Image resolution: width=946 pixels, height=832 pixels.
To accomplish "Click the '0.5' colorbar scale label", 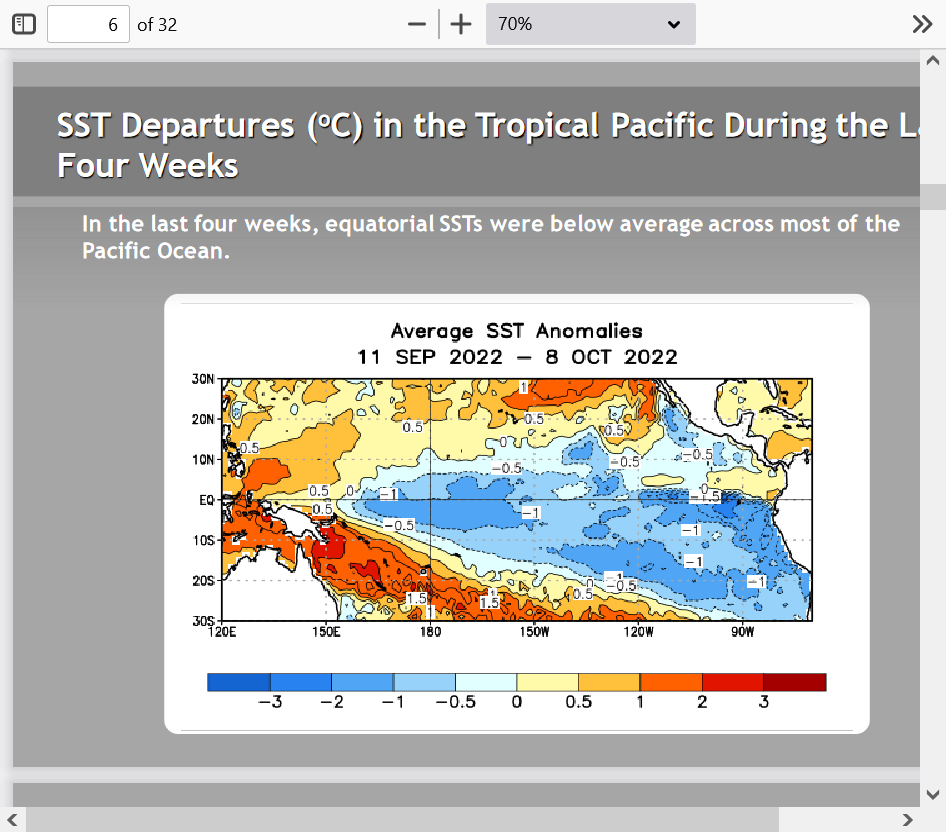I will (x=579, y=702).
